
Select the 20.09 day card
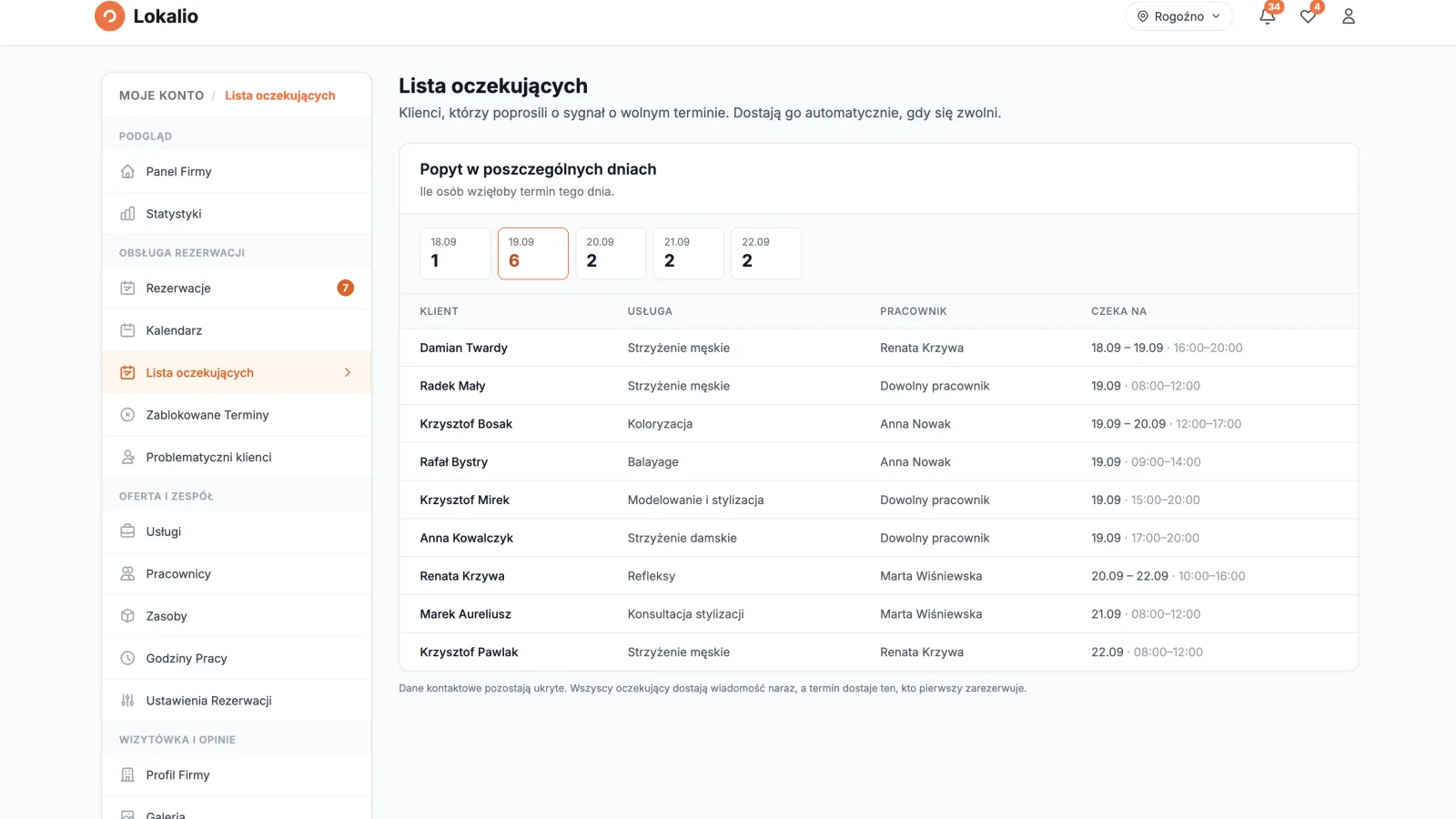point(611,253)
